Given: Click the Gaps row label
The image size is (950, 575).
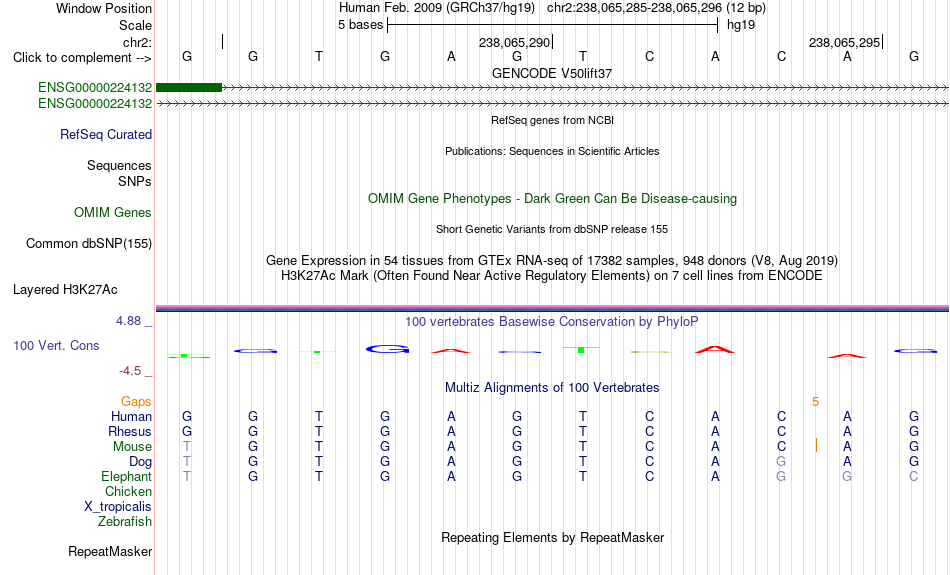Looking at the screenshot, I should point(136,401).
